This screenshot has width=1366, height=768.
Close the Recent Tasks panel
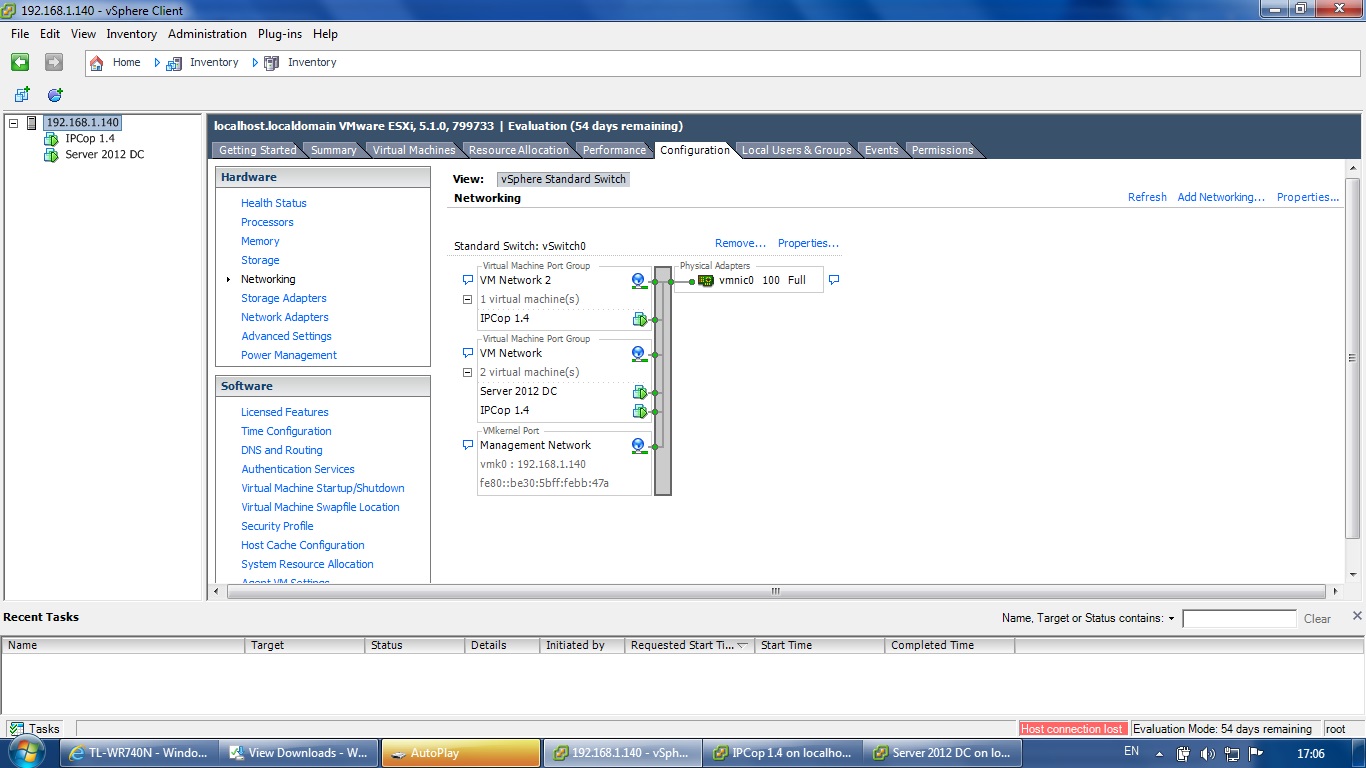[1357, 616]
